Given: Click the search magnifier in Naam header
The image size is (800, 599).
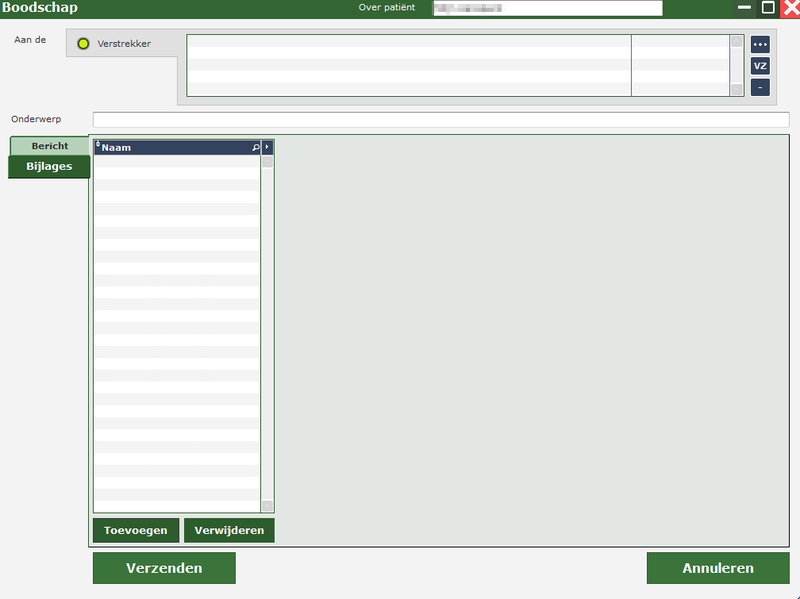Looking at the screenshot, I should coord(256,147).
